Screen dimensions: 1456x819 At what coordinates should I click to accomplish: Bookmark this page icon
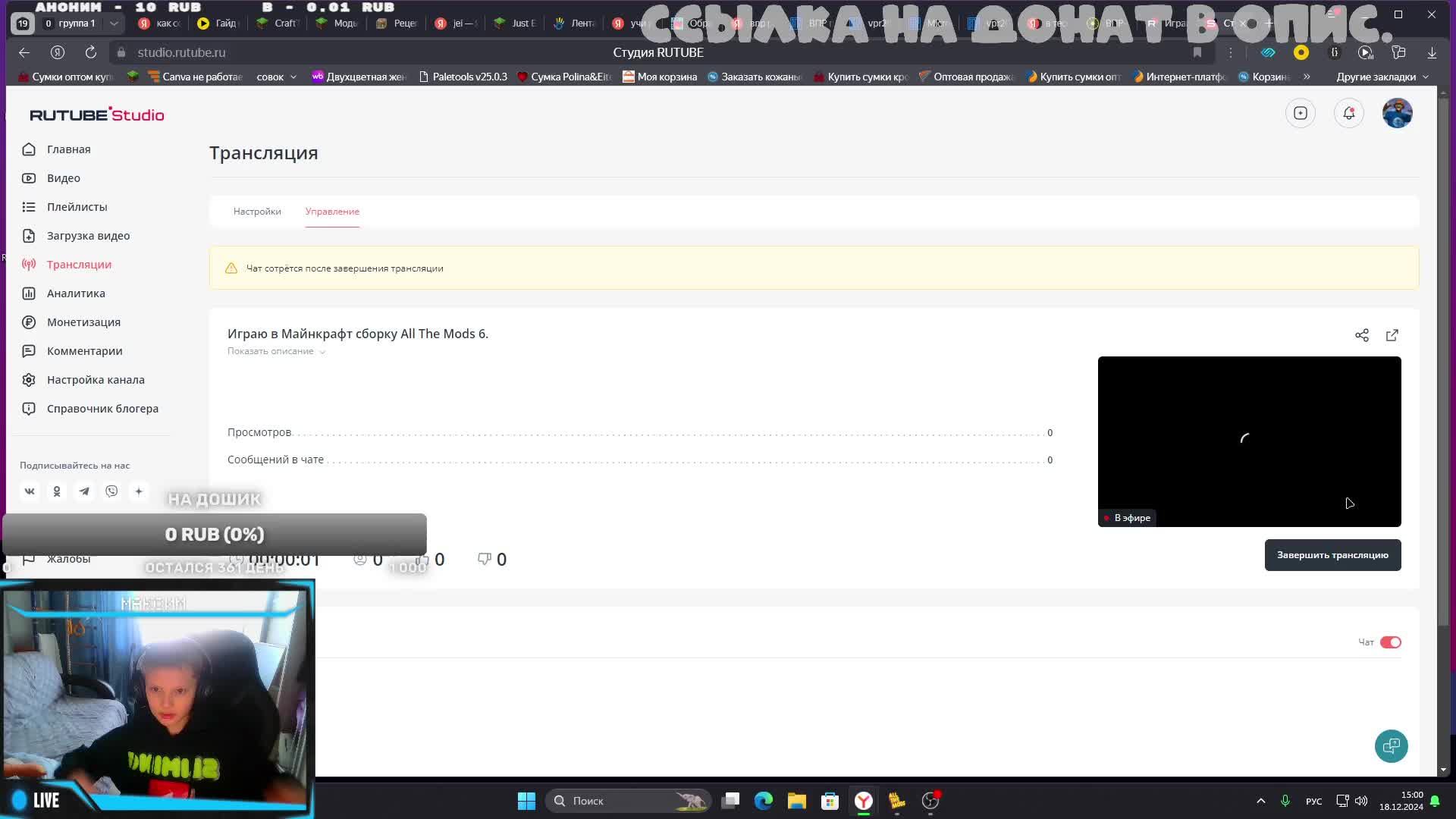point(1197,52)
